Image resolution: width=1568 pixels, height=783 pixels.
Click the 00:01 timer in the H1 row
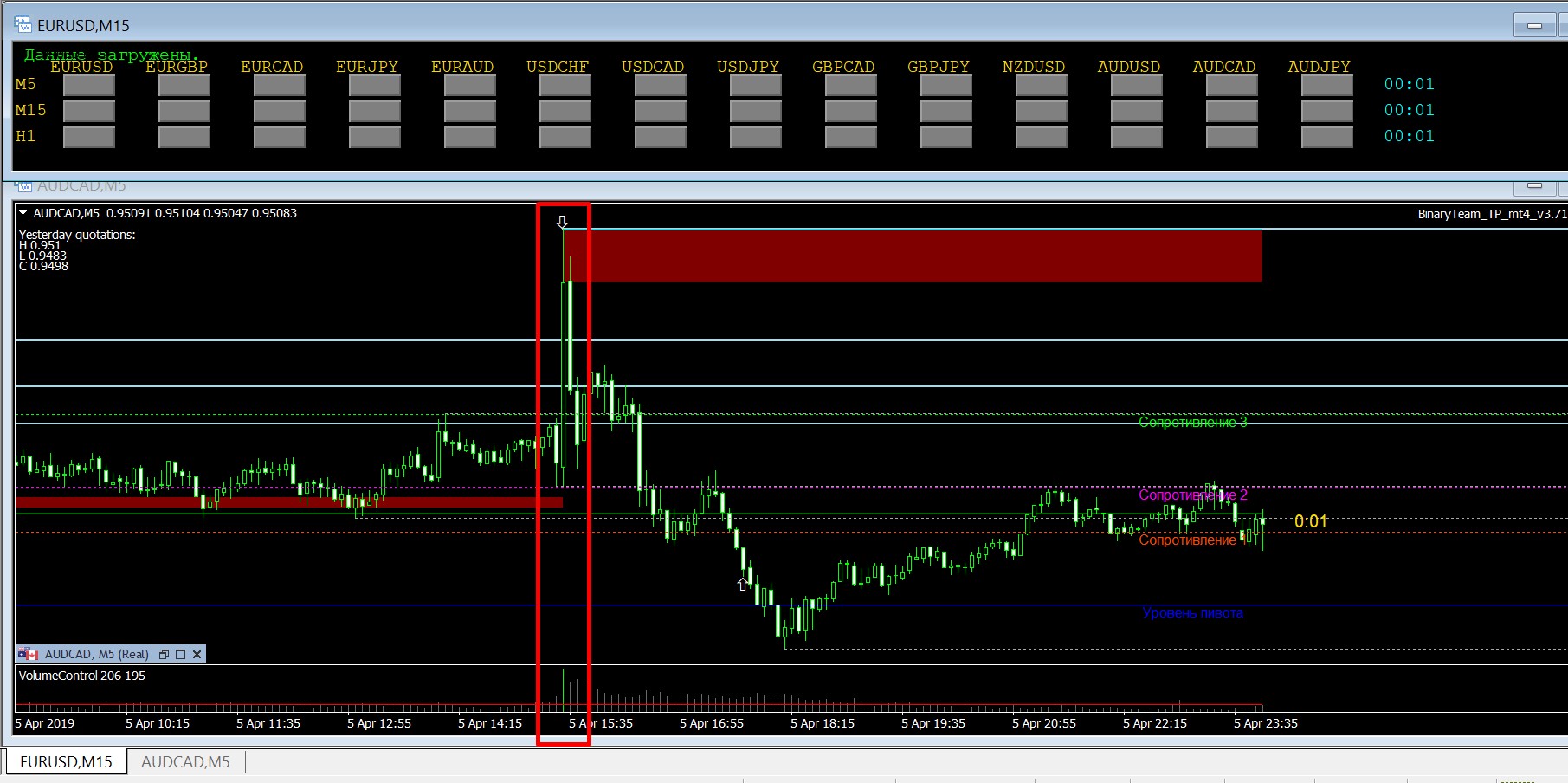coord(1410,136)
